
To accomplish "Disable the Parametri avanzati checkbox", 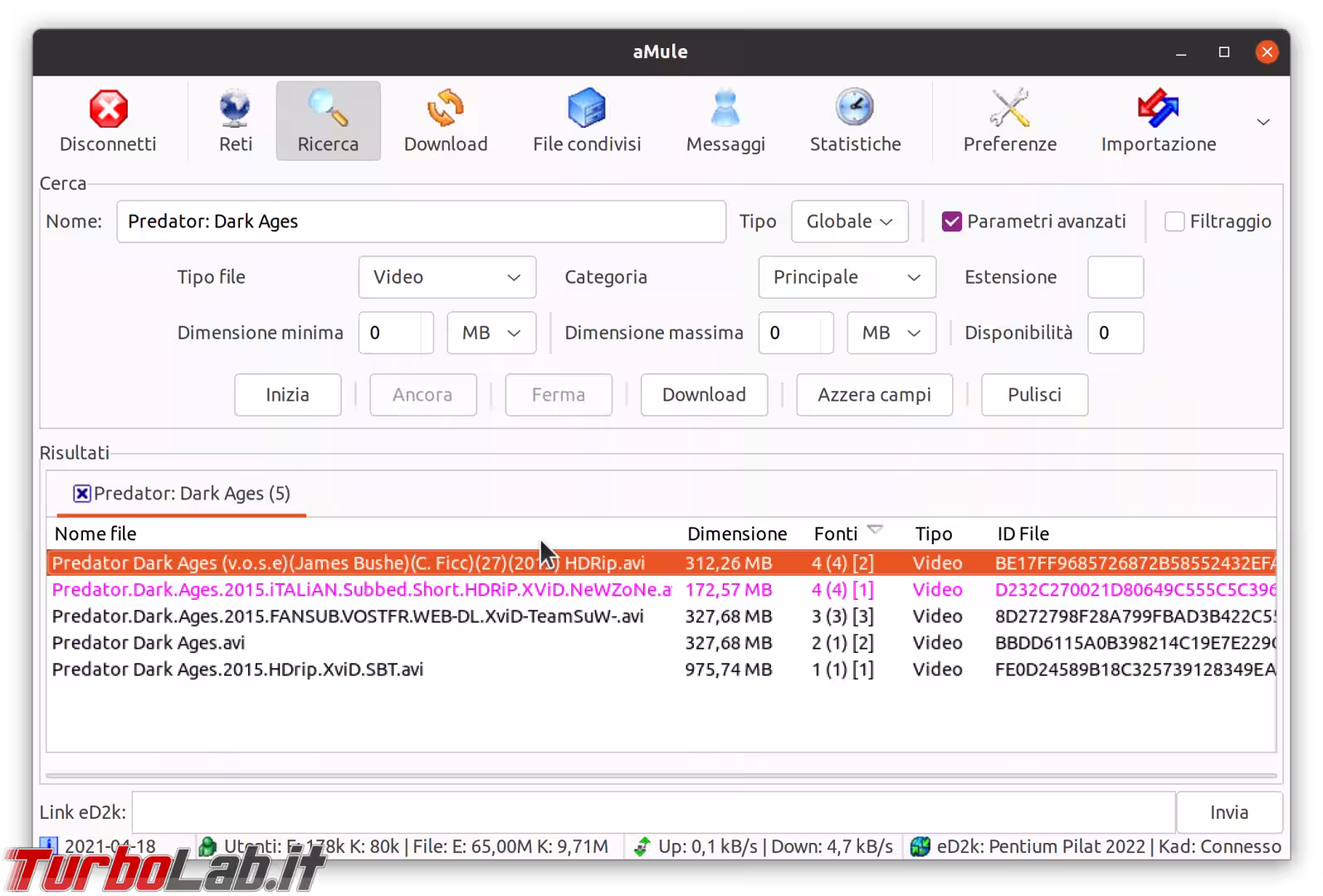I will coord(952,222).
